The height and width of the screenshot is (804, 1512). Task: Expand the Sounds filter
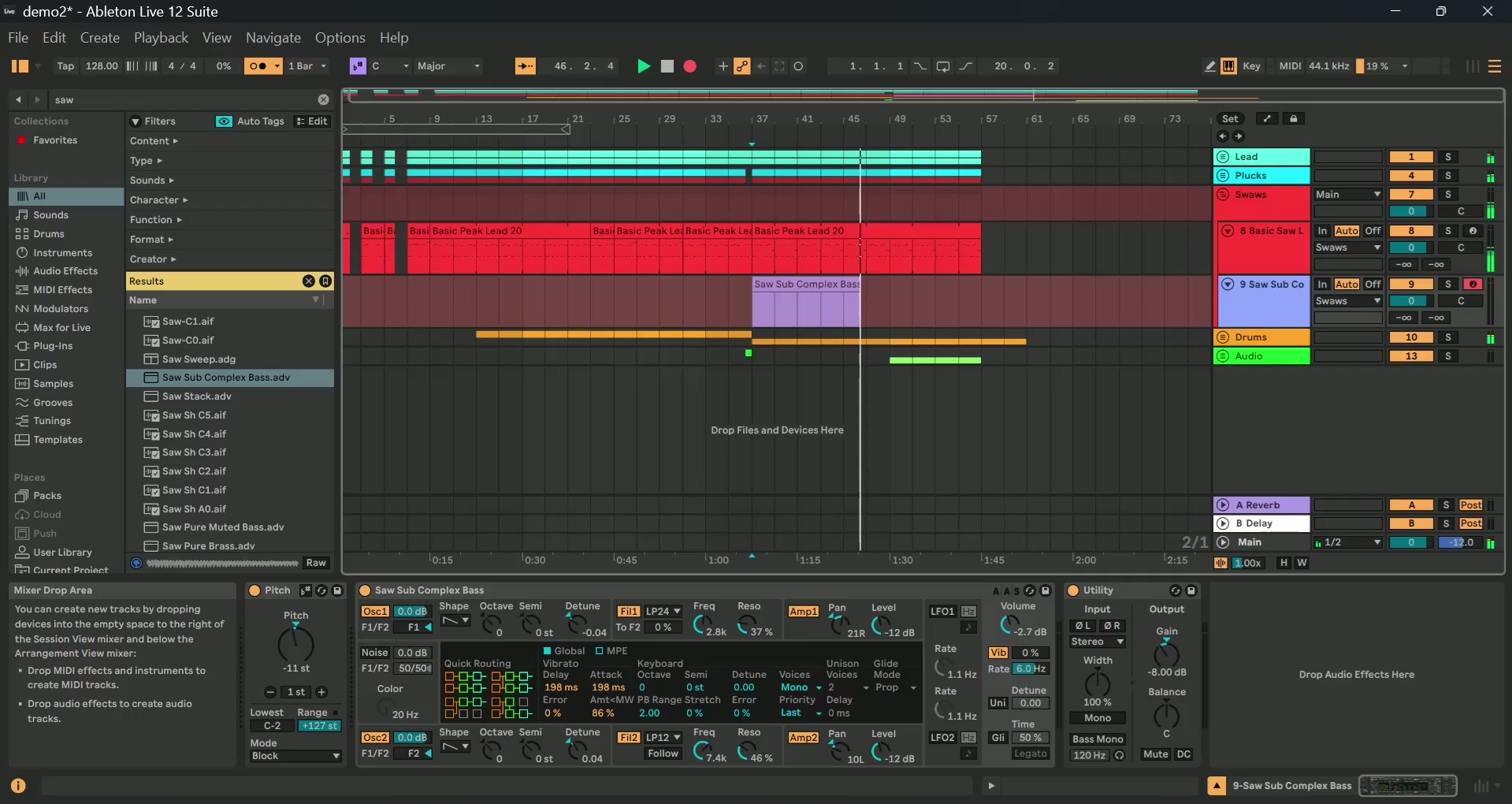151,181
